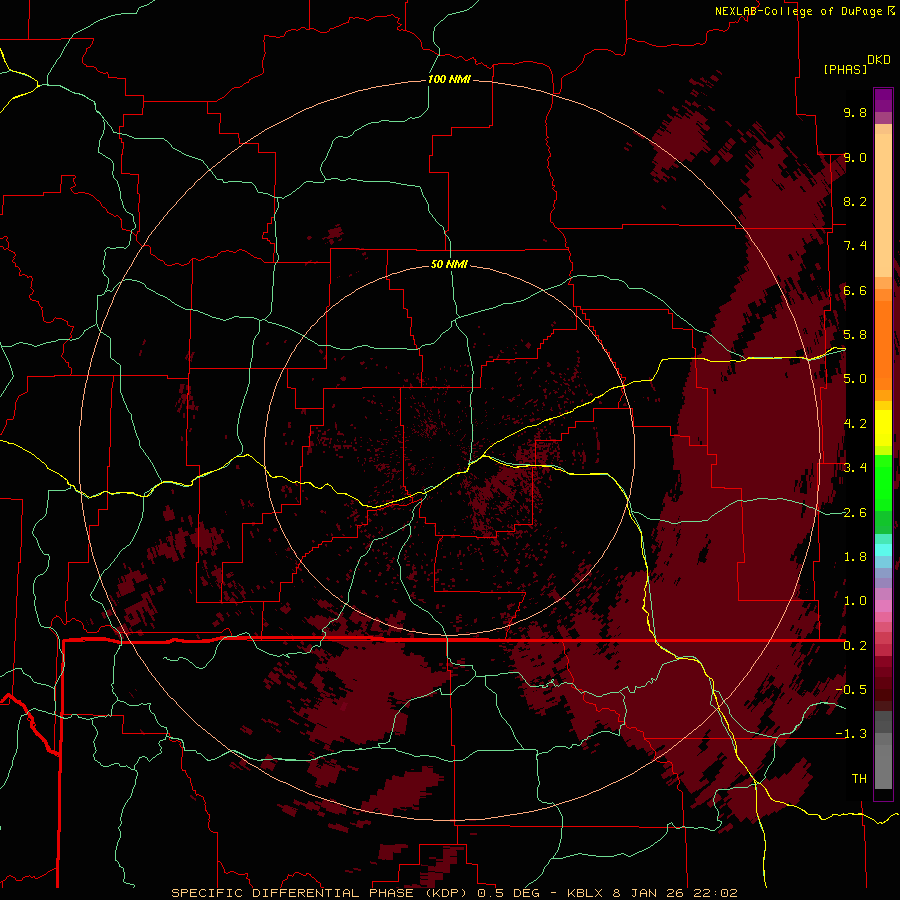Screen dimensions: 900x900
Task: Click the -1.3 scale label
Action: tap(851, 734)
